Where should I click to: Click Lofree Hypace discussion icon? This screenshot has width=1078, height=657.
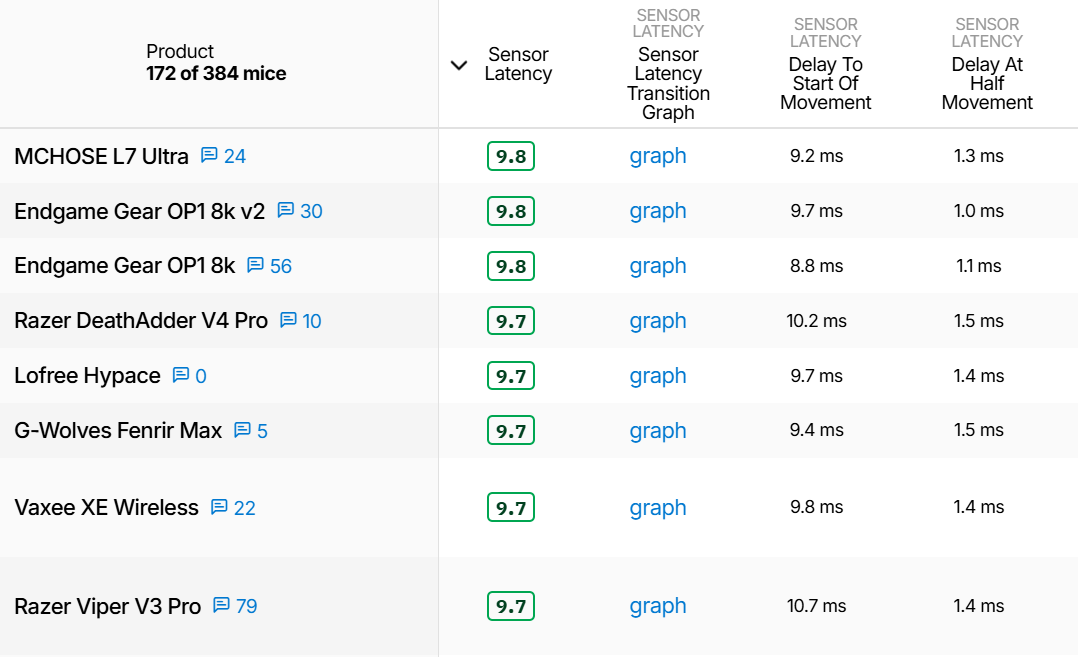pyautogui.click(x=181, y=375)
